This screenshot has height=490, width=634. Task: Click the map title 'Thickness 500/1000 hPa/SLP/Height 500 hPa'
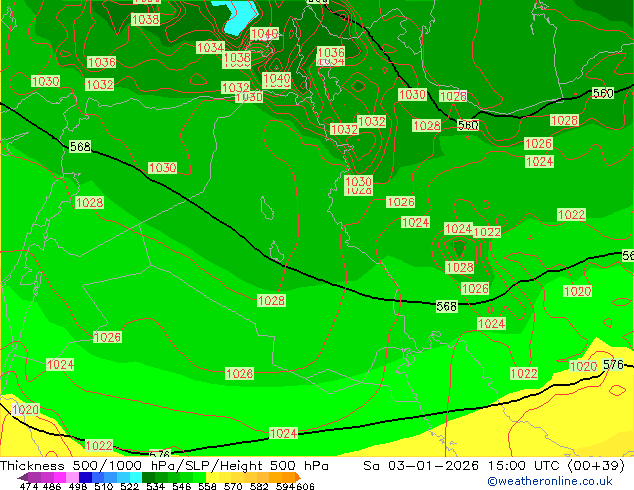coord(164,466)
